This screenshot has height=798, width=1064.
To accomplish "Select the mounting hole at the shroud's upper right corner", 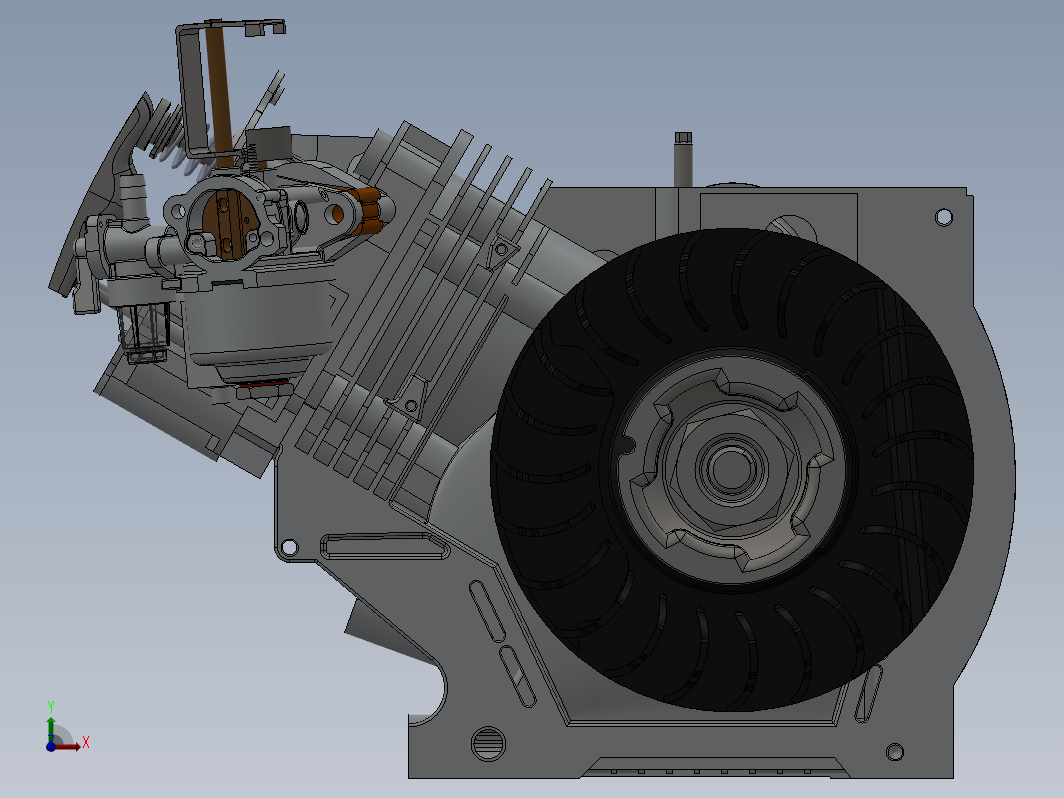I will pyautogui.click(x=944, y=217).
